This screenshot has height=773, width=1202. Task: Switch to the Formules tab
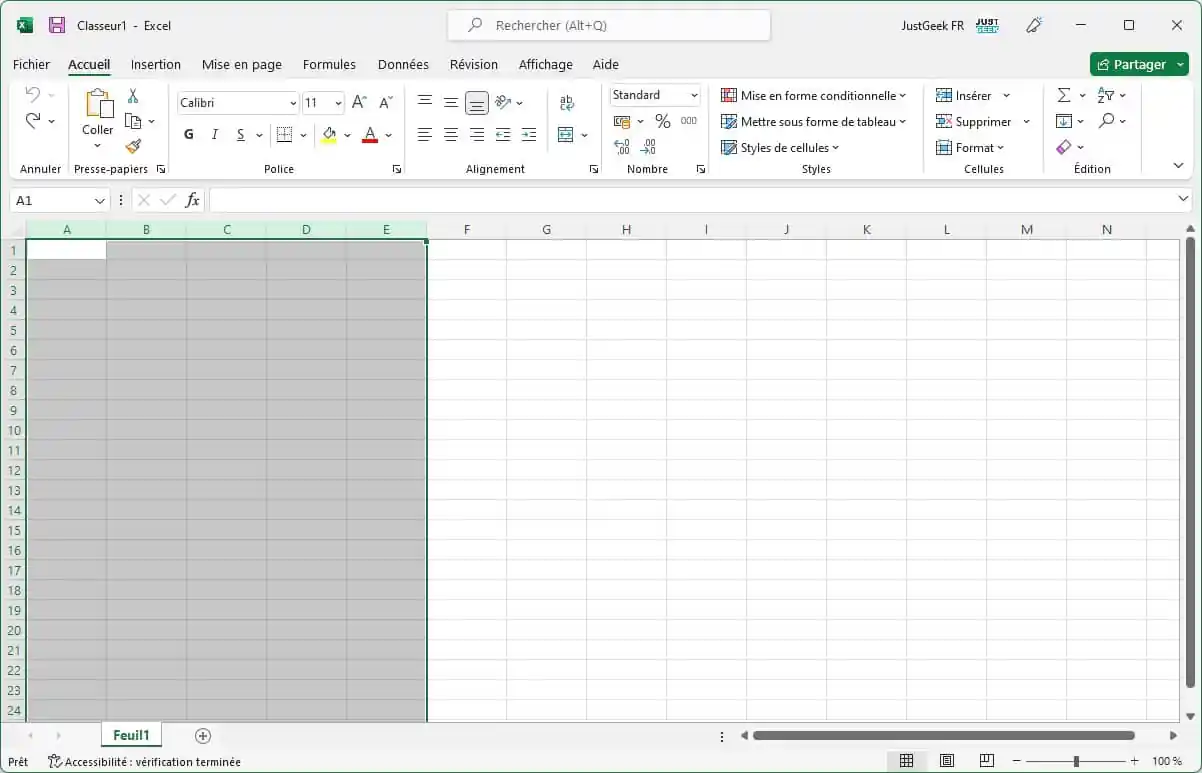tap(329, 64)
